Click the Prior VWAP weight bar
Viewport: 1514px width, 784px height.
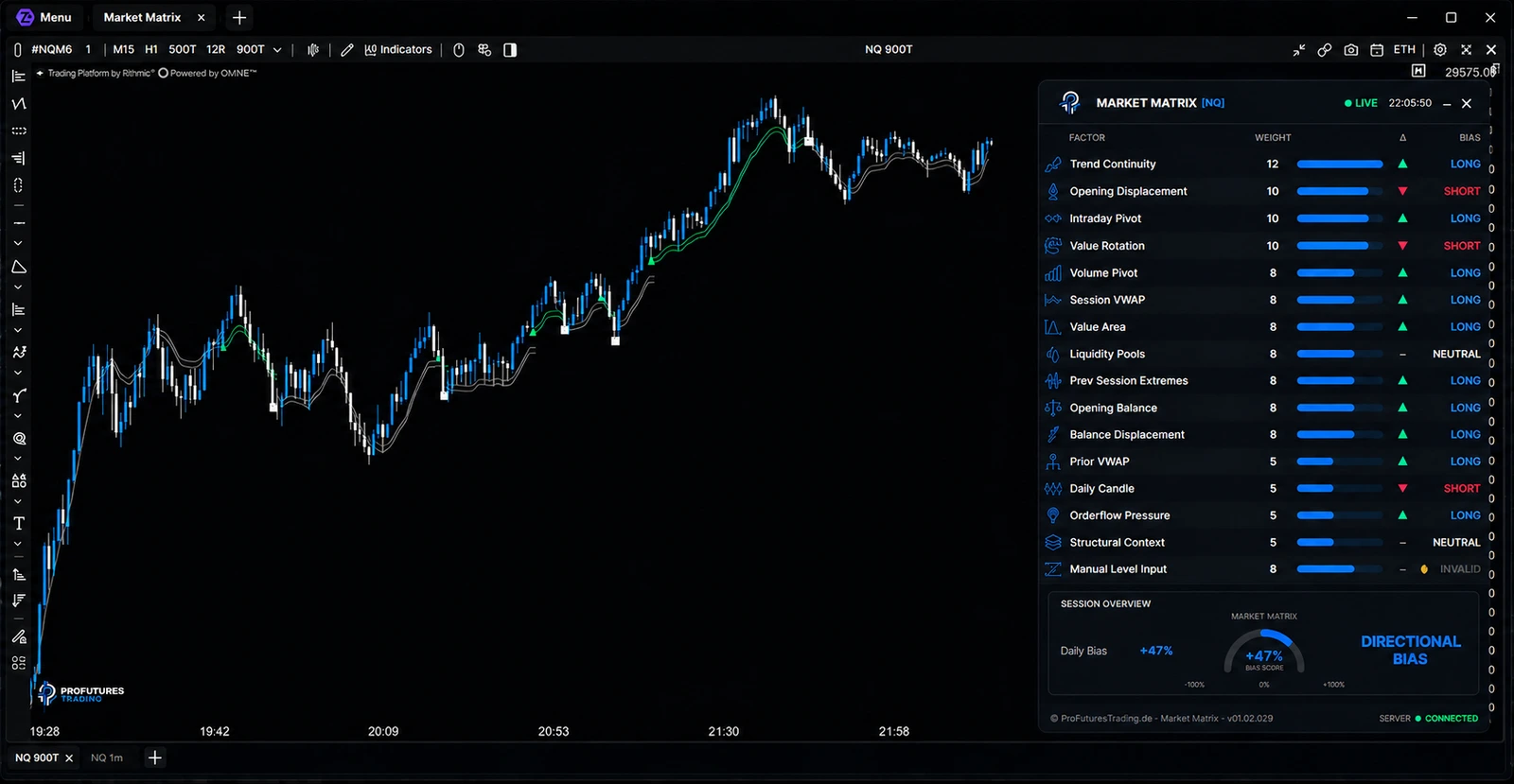[x=1340, y=462]
